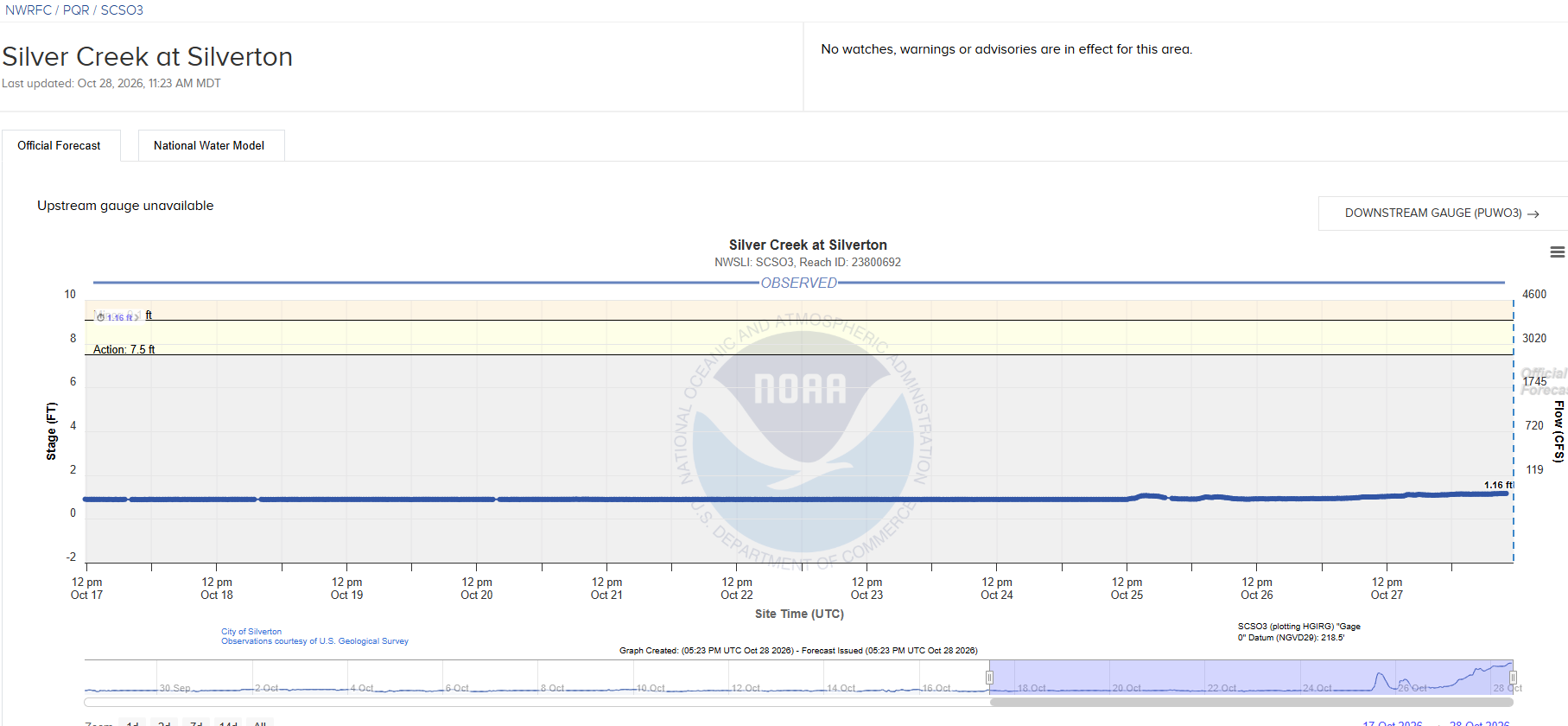Open the U.S. Geological Survey observations link
This screenshot has height=726, width=1568.
[x=314, y=641]
